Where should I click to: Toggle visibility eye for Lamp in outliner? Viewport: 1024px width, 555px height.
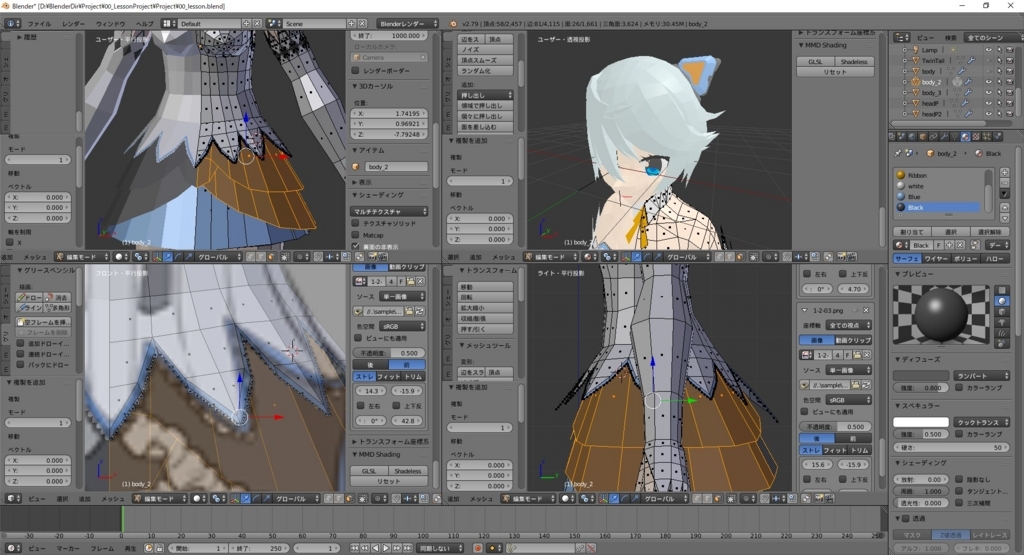pos(989,50)
